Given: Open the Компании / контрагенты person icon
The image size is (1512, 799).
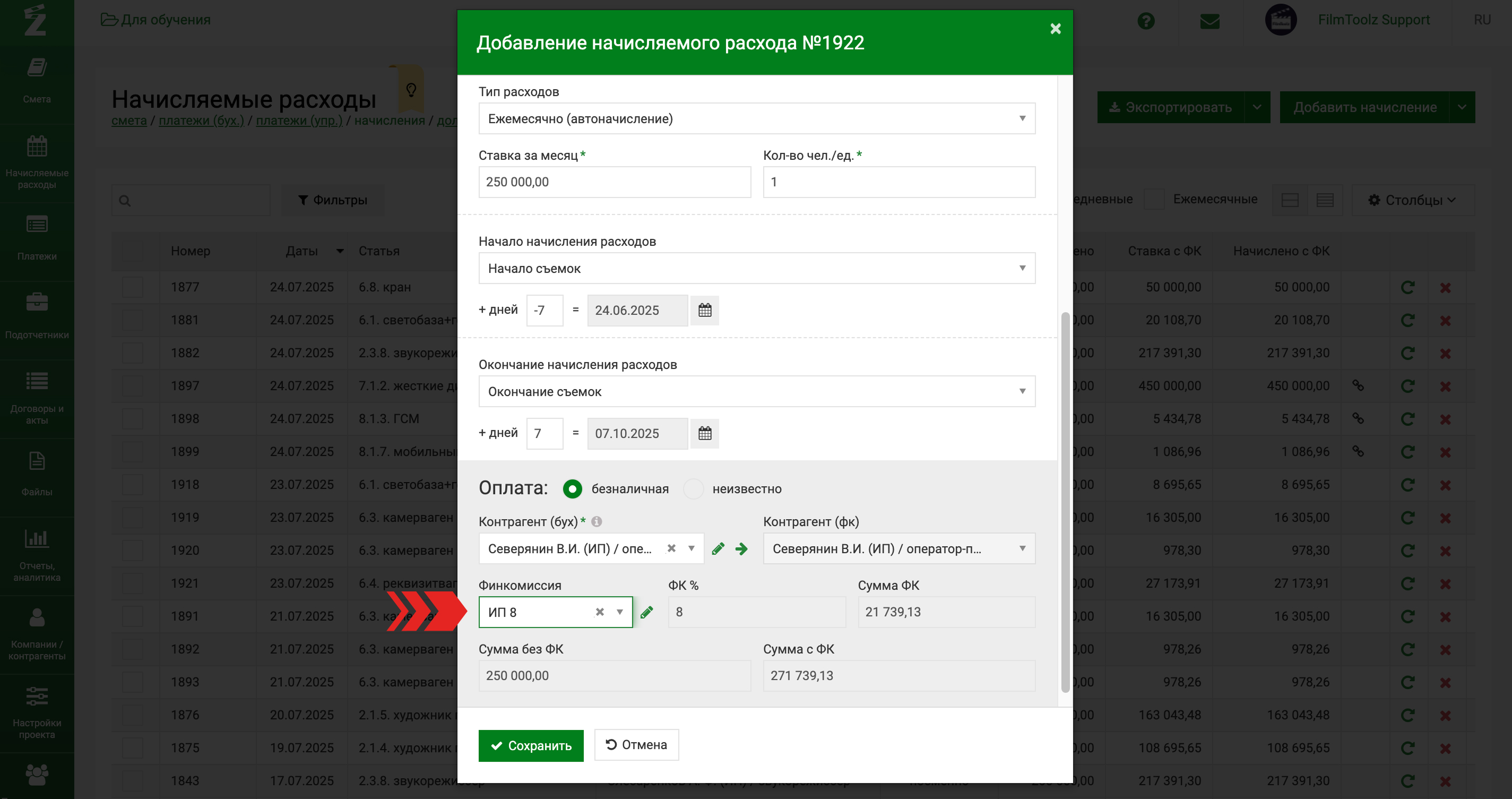Looking at the screenshot, I should tap(37, 617).
